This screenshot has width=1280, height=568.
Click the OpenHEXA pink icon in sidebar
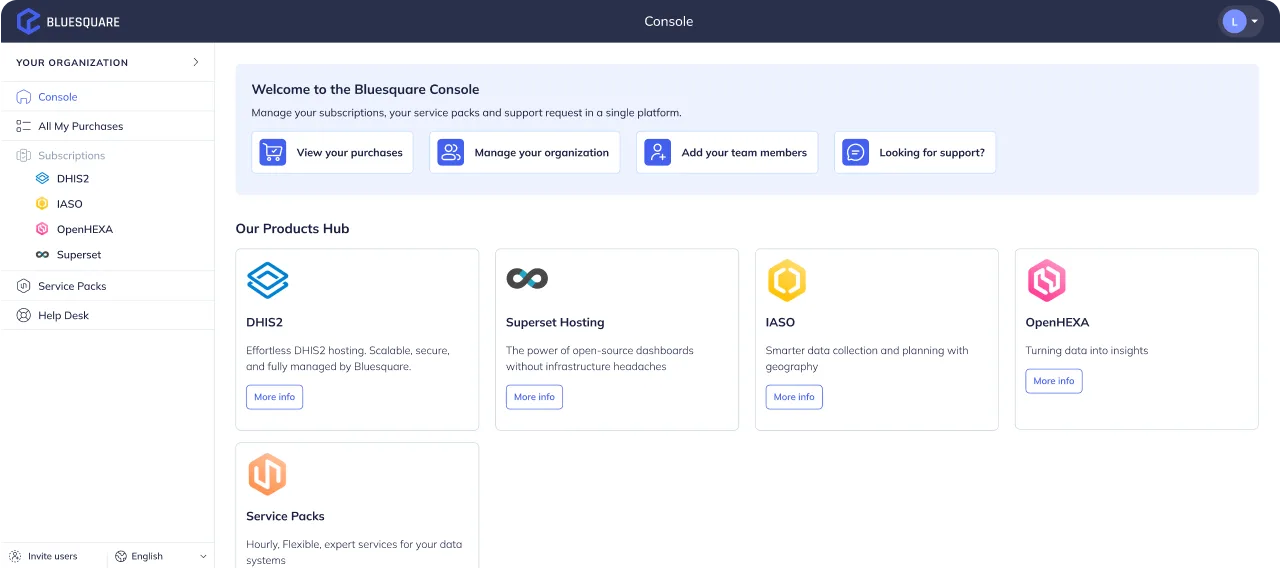[42, 229]
